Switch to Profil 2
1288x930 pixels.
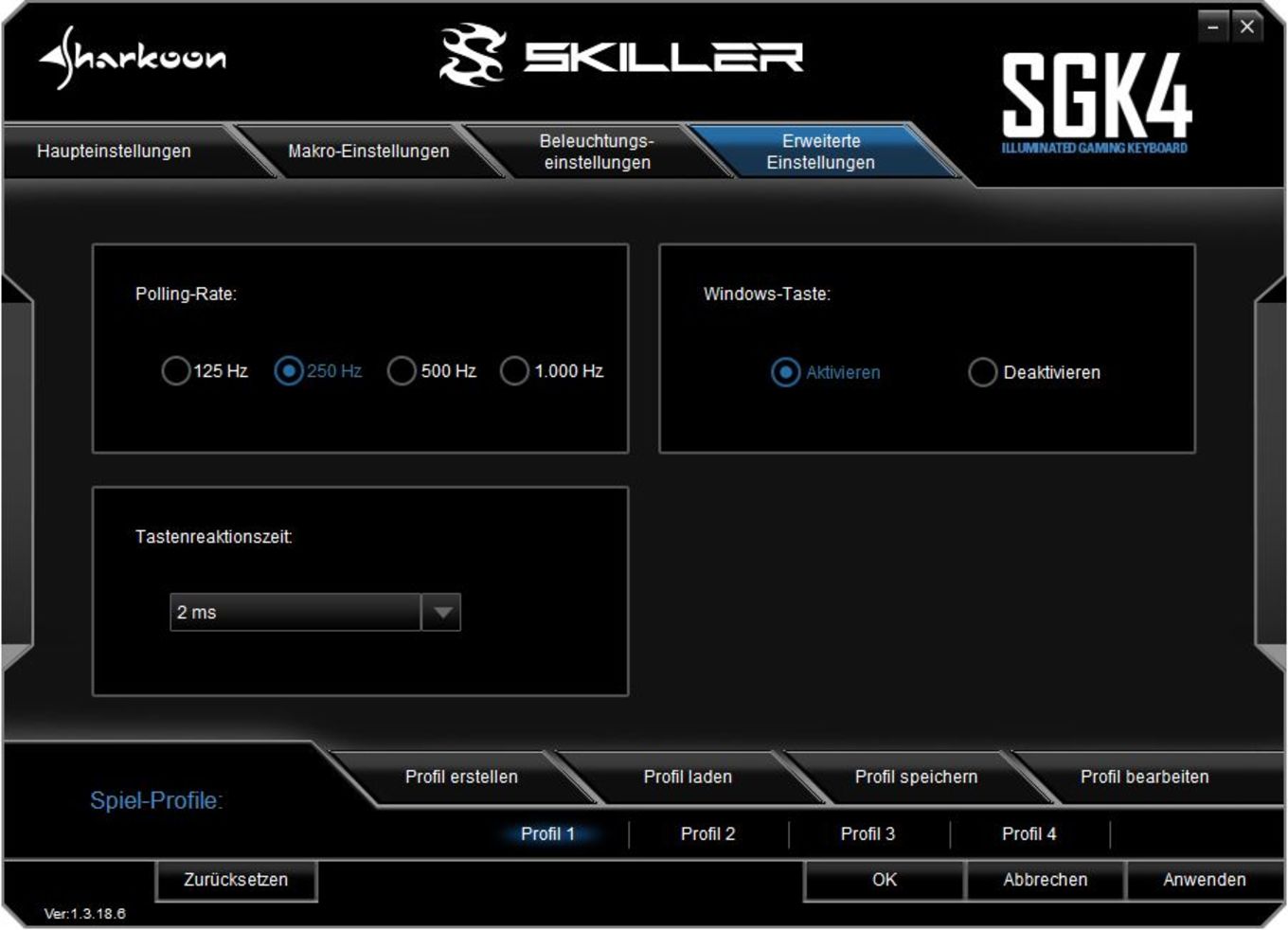pos(707,833)
